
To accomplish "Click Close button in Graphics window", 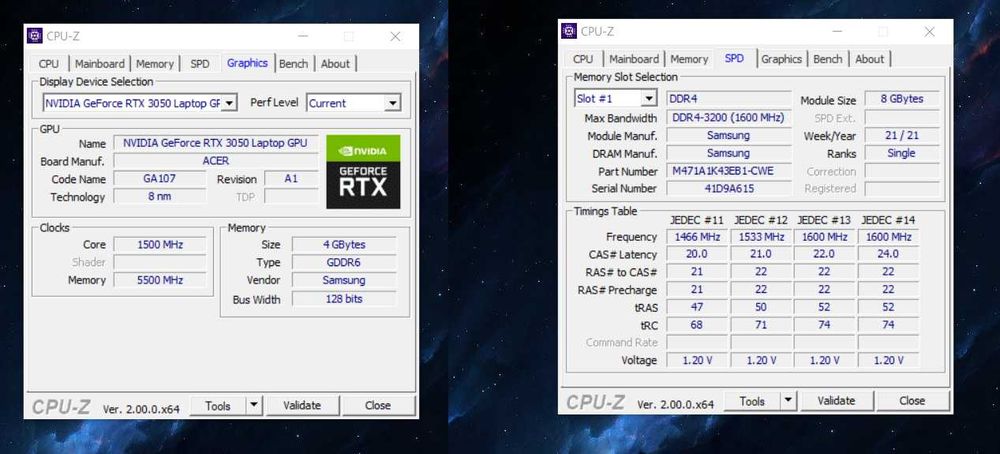I will click(378, 405).
